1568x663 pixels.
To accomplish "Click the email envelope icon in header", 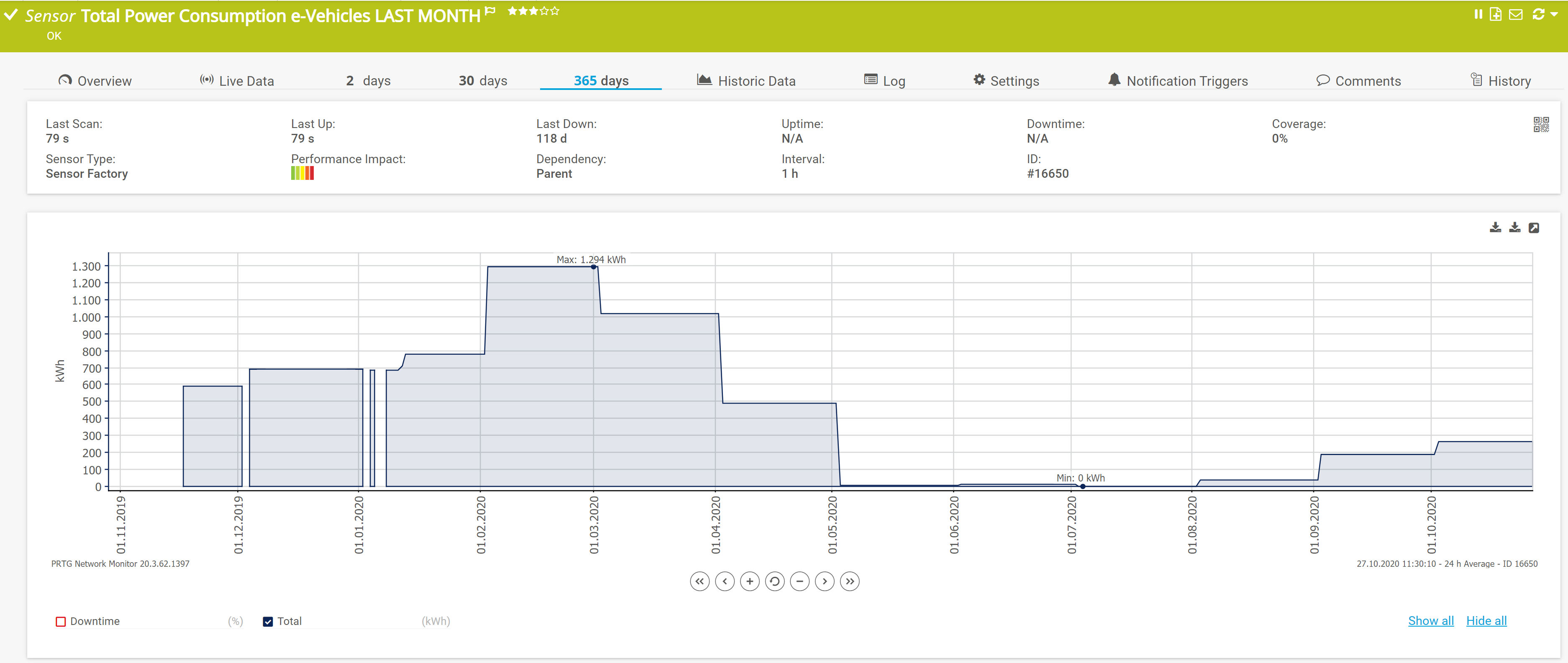I will (1516, 14).
